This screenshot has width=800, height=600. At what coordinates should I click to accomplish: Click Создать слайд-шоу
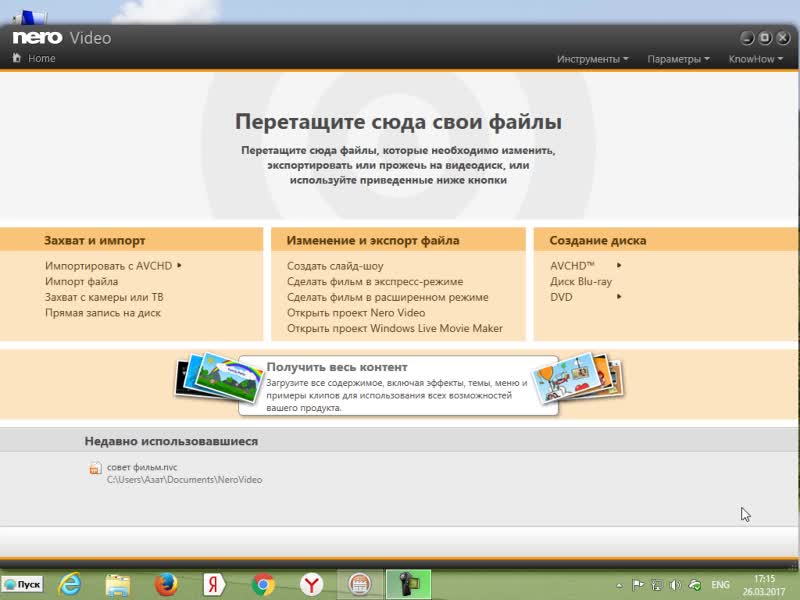click(335, 266)
